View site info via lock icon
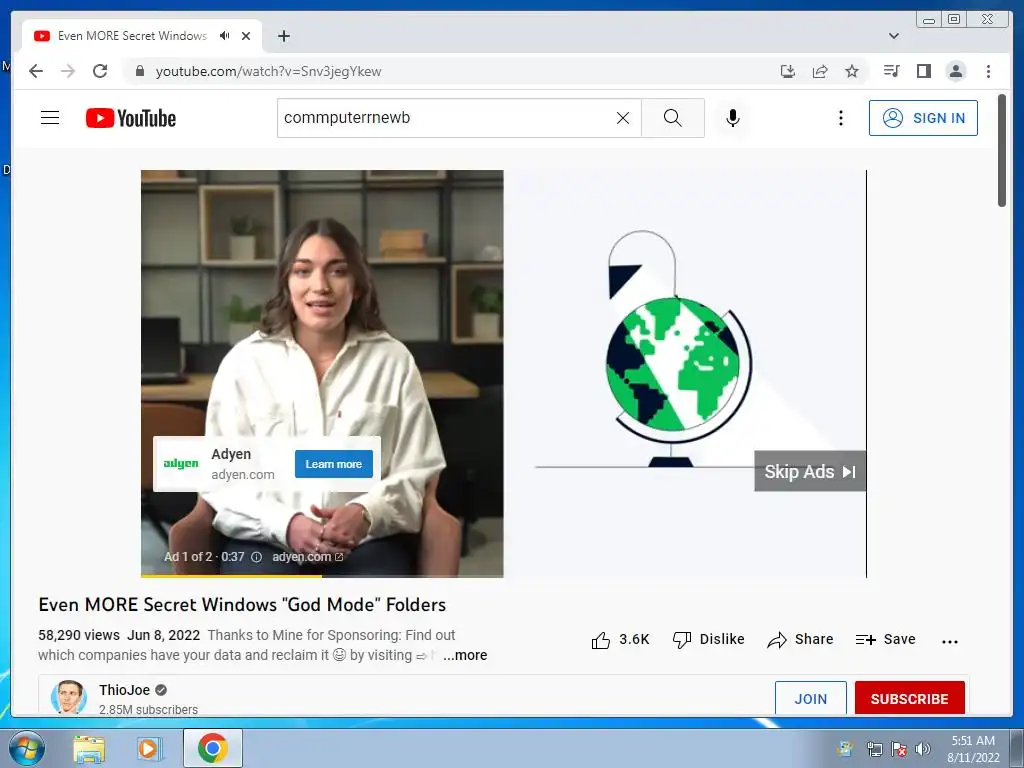1024x768 pixels. (139, 71)
